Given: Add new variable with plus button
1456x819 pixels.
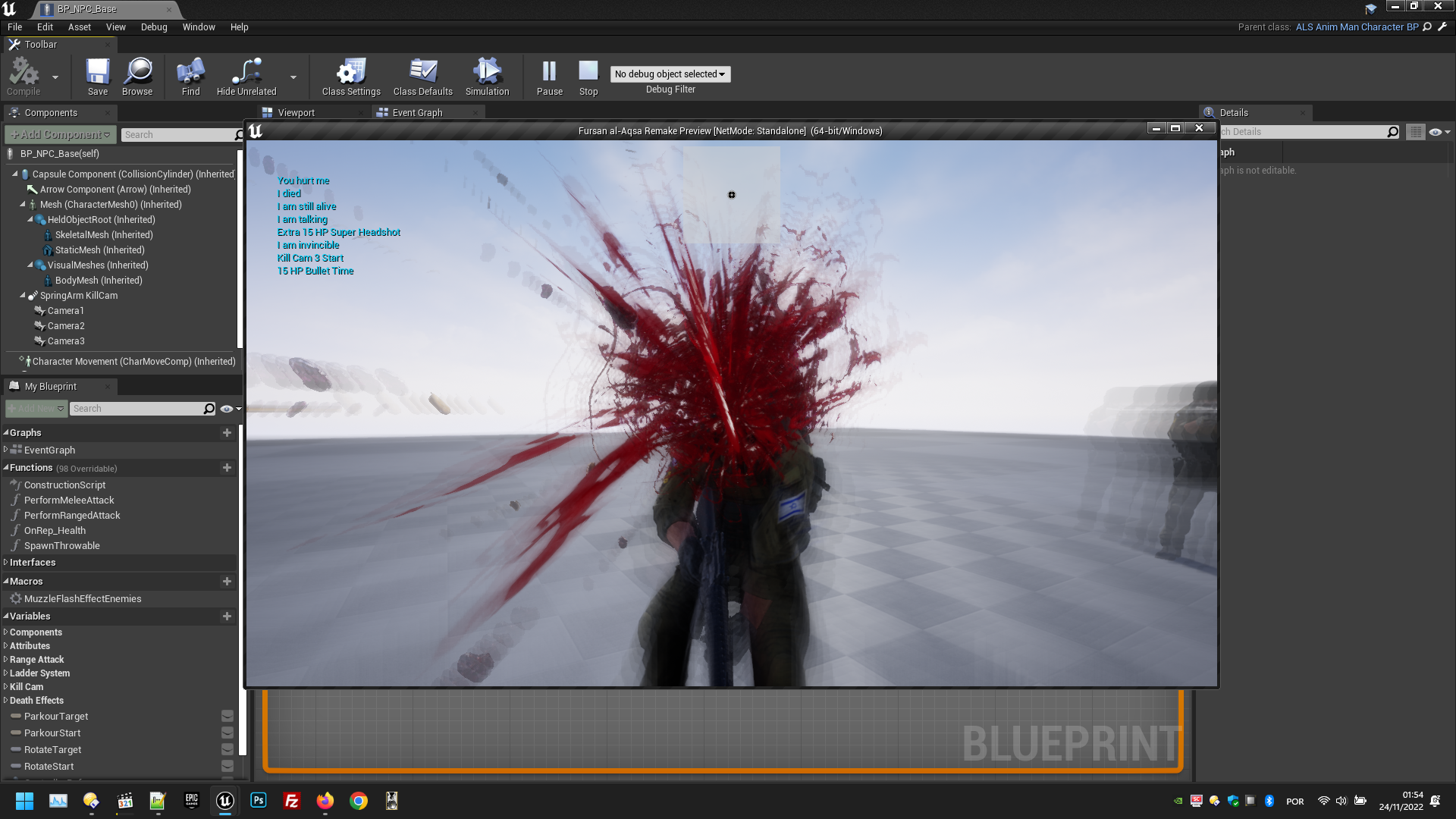Looking at the screenshot, I should [x=227, y=616].
